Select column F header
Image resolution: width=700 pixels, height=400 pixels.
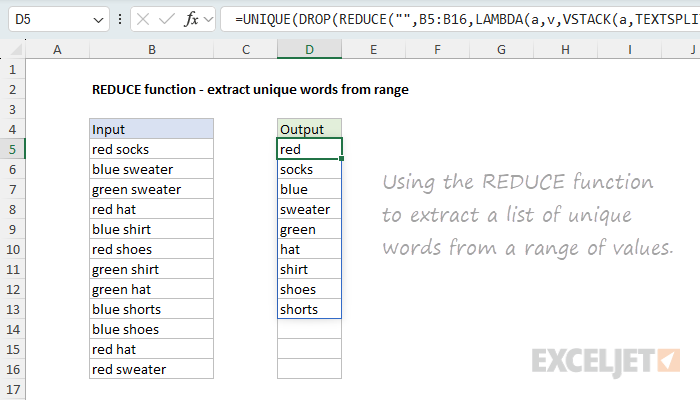(437, 49)
